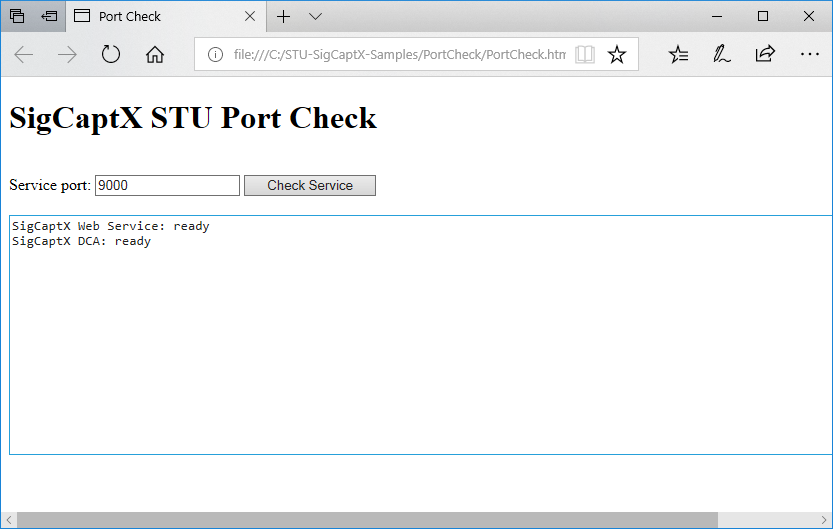
Task: Click the 'SigCaptX DCA: ready' line
Action: coord(81,241)
